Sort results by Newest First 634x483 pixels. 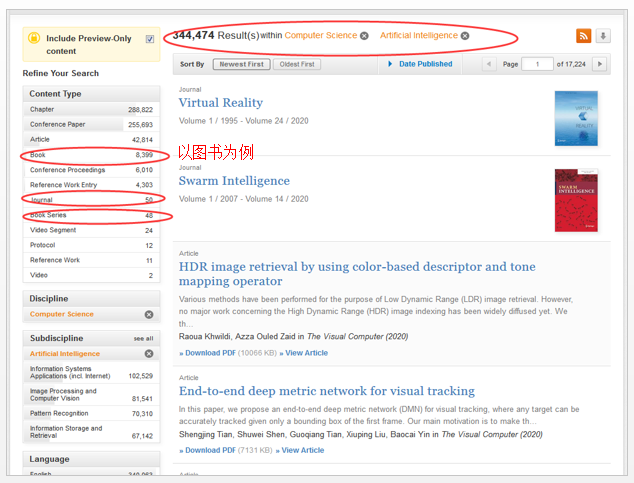[x=241, y=64]
